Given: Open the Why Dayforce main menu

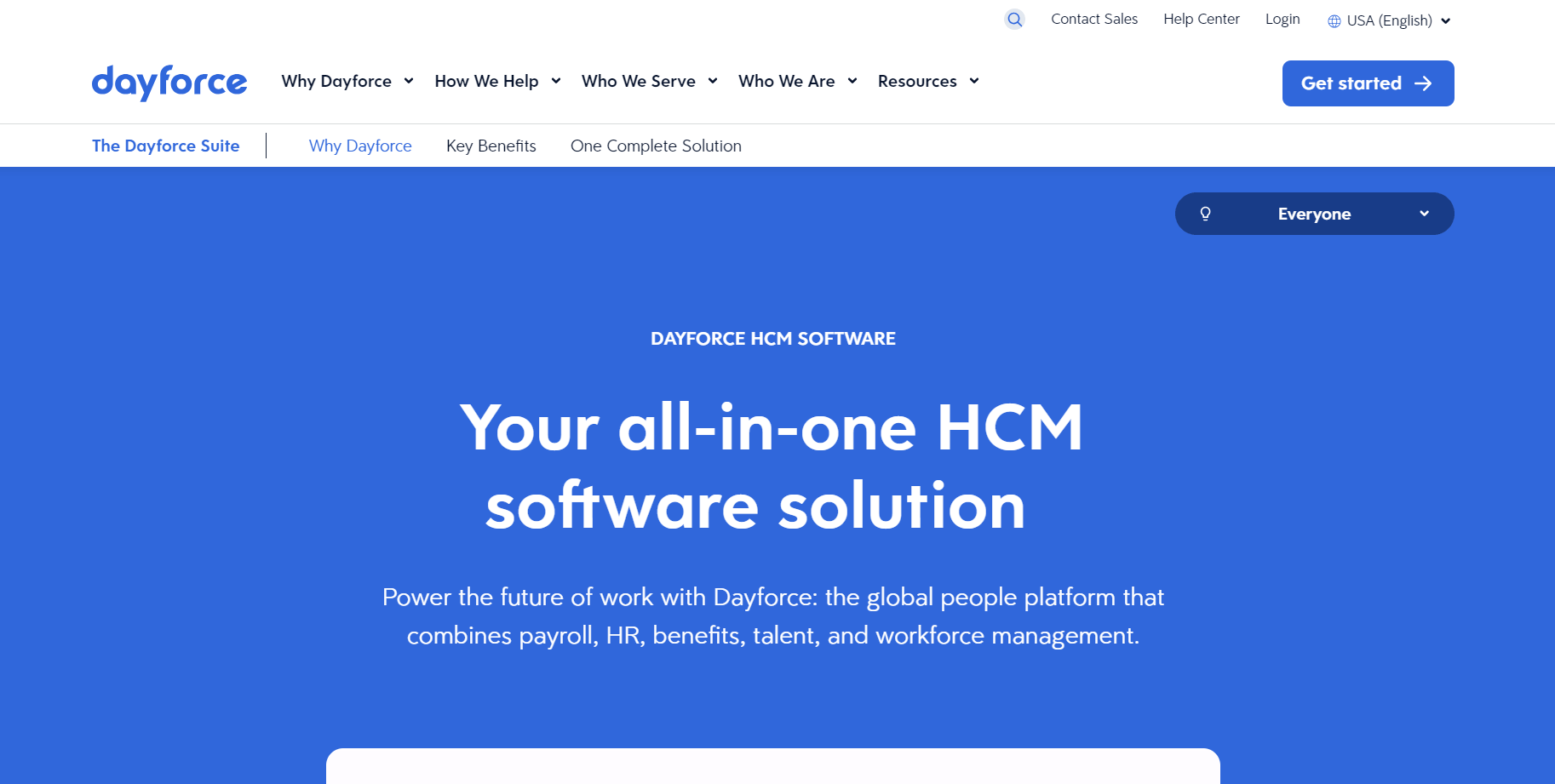Looking at the screenshot, I should 336,81.
